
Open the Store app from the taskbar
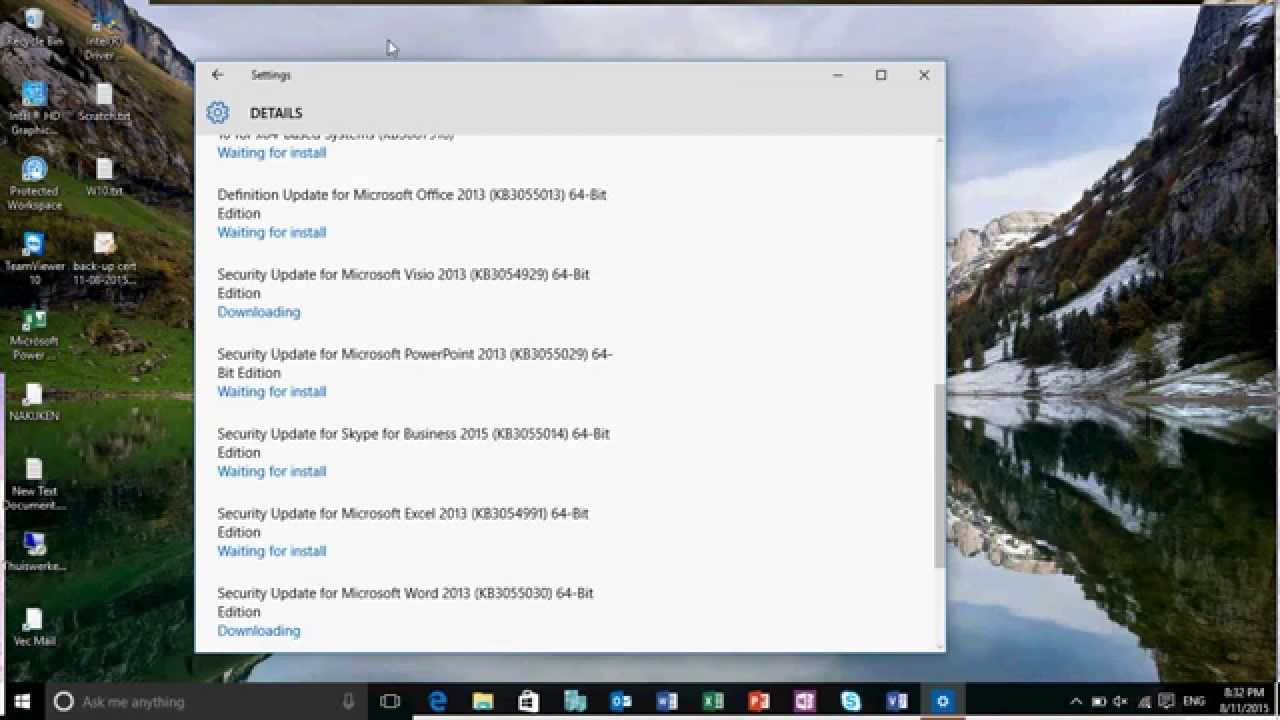pyautogui.click(x=529, y=702)
